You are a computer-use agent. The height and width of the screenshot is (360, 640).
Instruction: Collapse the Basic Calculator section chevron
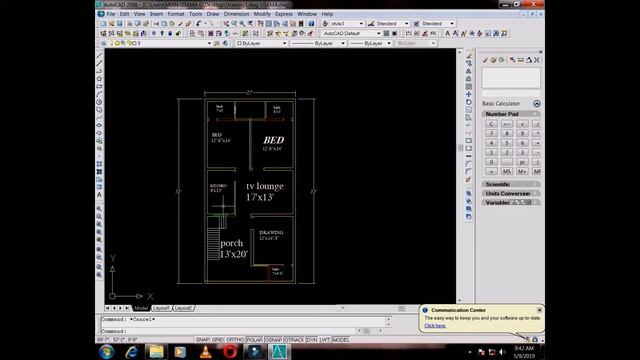tap(537, 104)
